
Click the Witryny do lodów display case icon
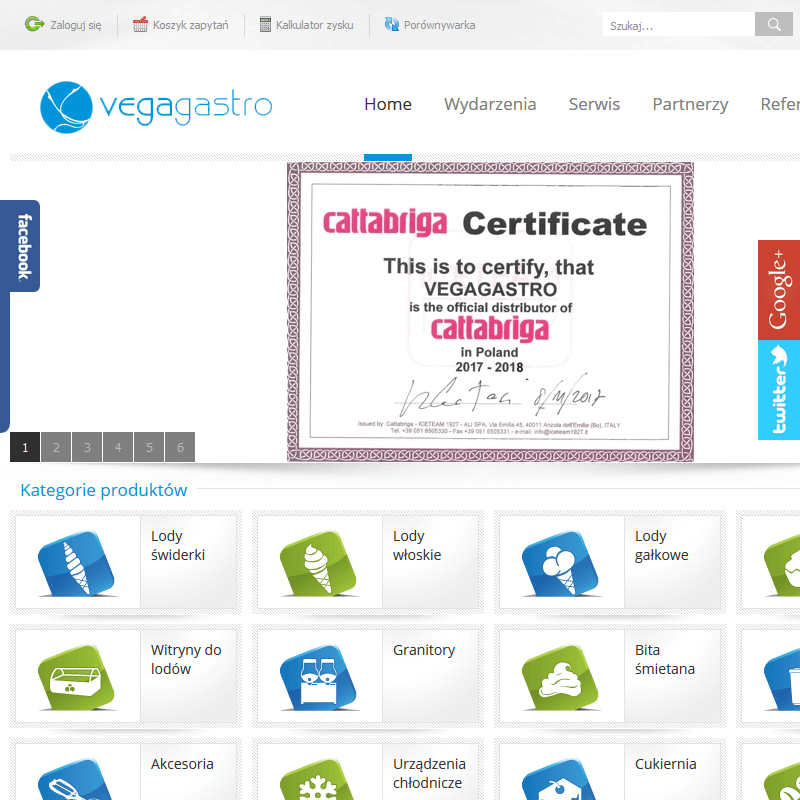pyautogui.click(x=77, y=678)
